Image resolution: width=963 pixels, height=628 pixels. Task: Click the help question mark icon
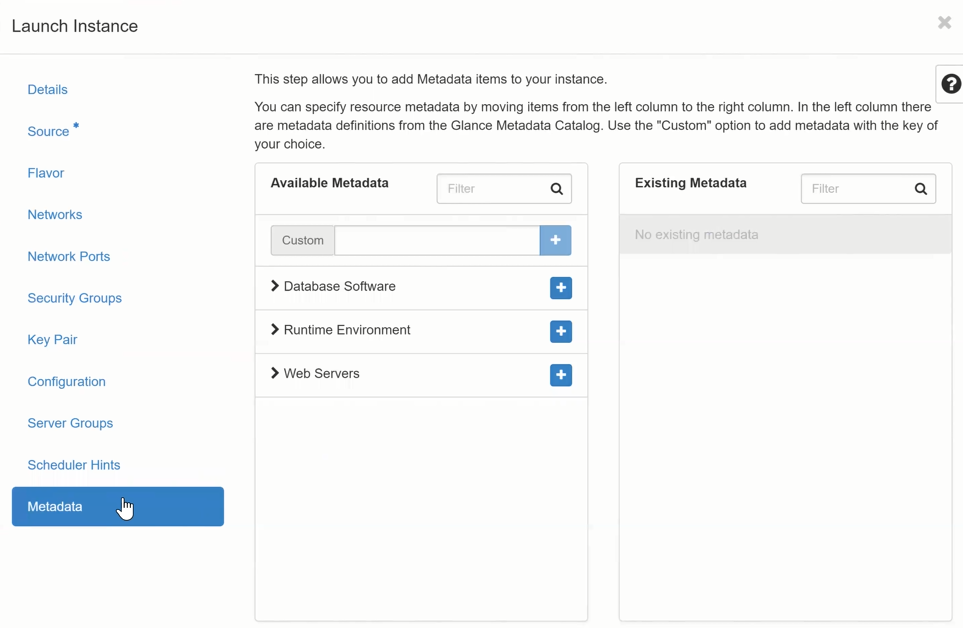click(950, 85)
